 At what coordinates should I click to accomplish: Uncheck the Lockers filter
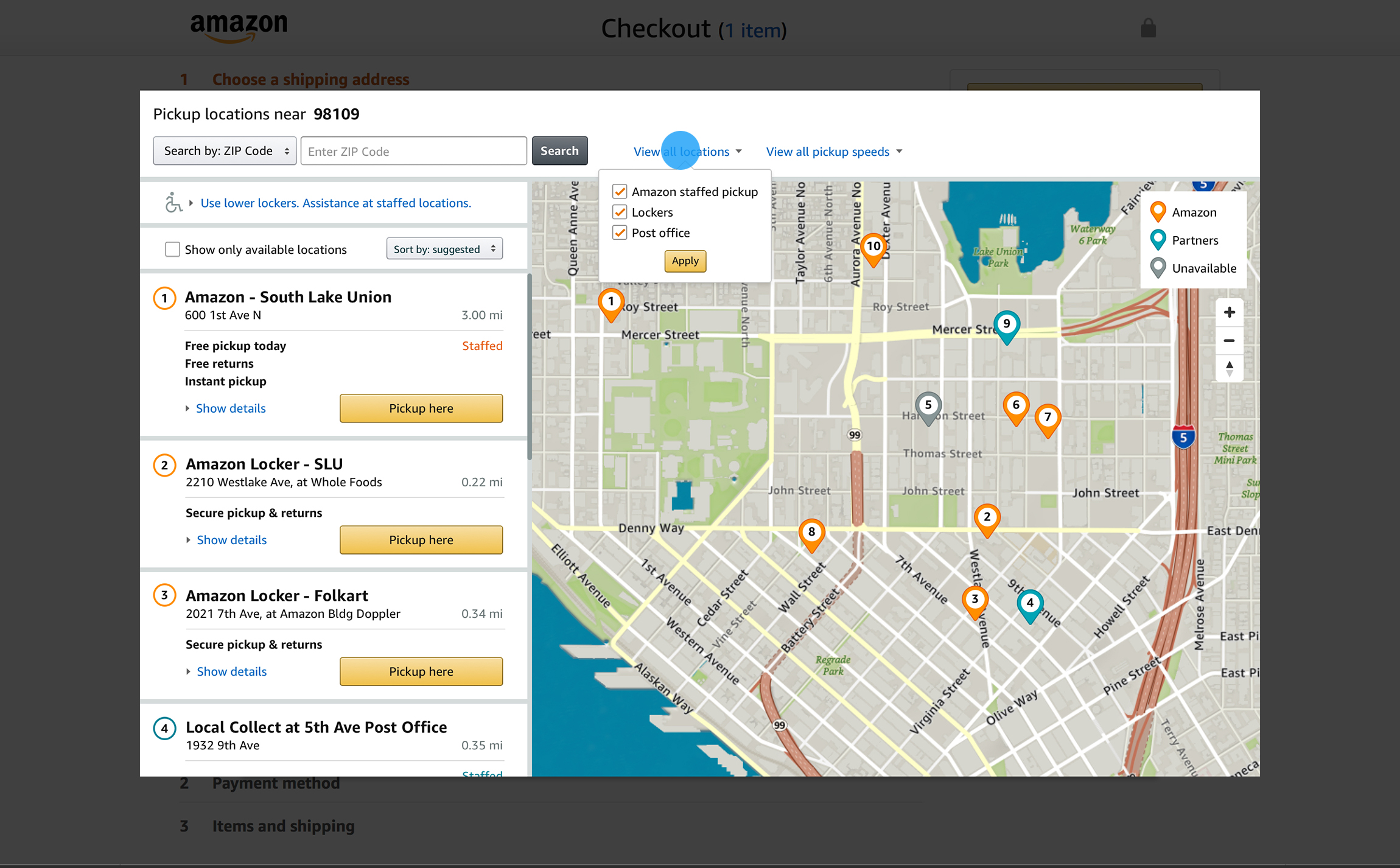tap(620, 212)
